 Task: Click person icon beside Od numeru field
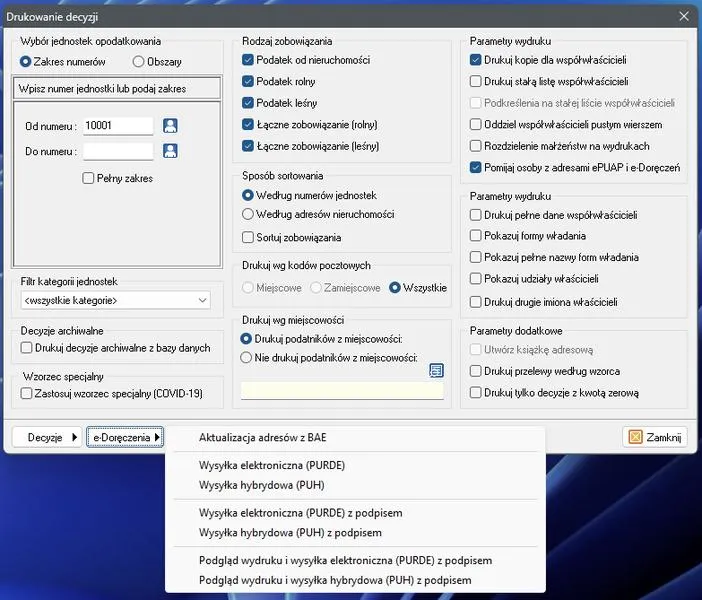click(170, 126)
